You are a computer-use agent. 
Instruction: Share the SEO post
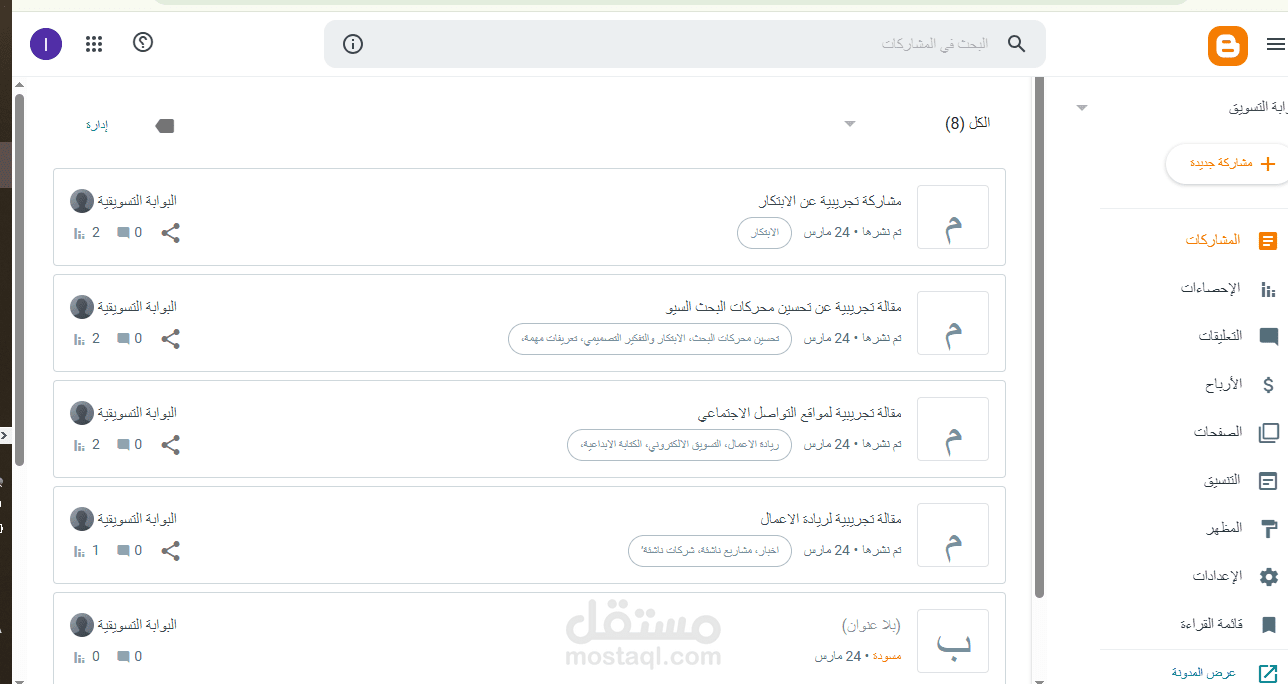[x=171, y=339]
